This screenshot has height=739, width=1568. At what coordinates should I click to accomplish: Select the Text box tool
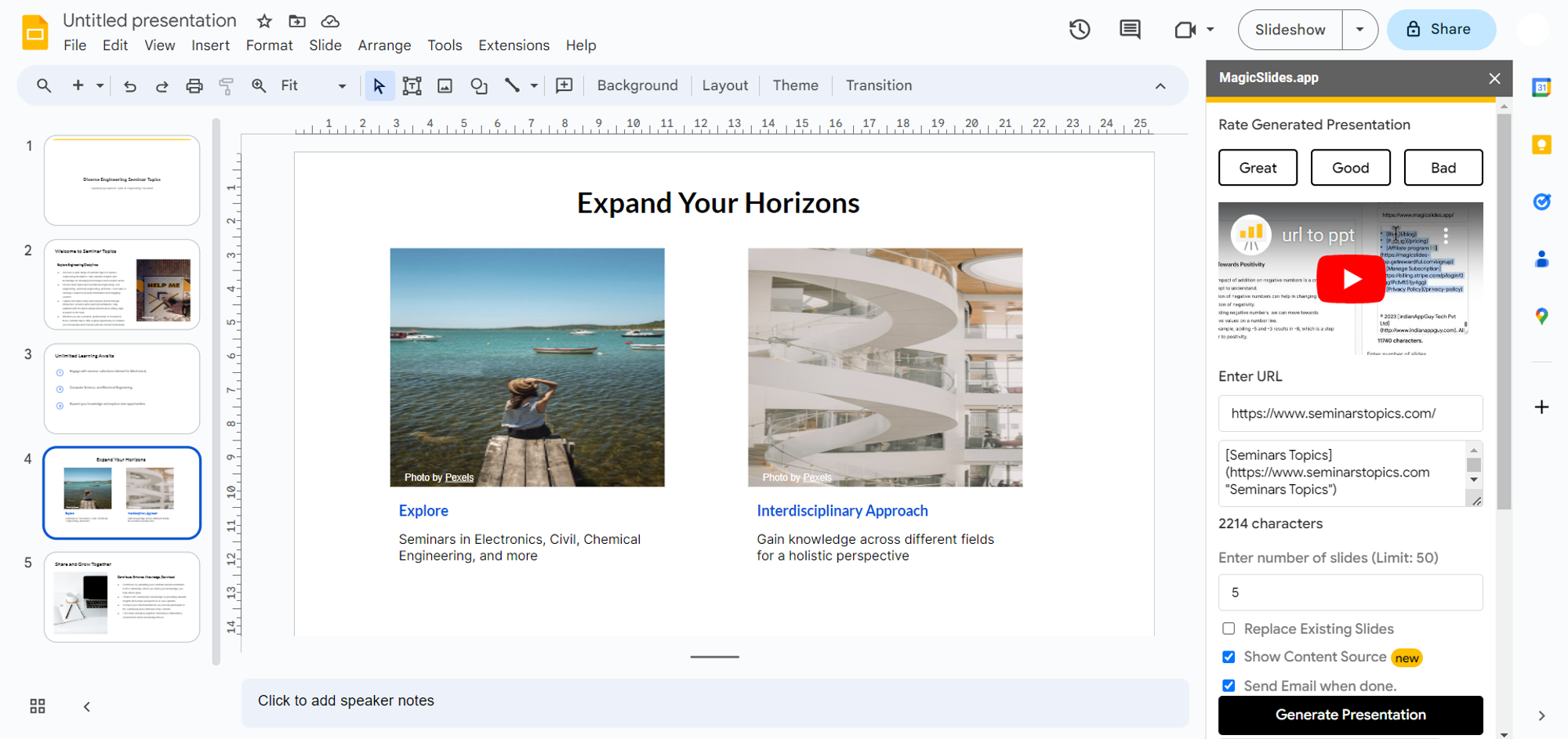[412, 85]
